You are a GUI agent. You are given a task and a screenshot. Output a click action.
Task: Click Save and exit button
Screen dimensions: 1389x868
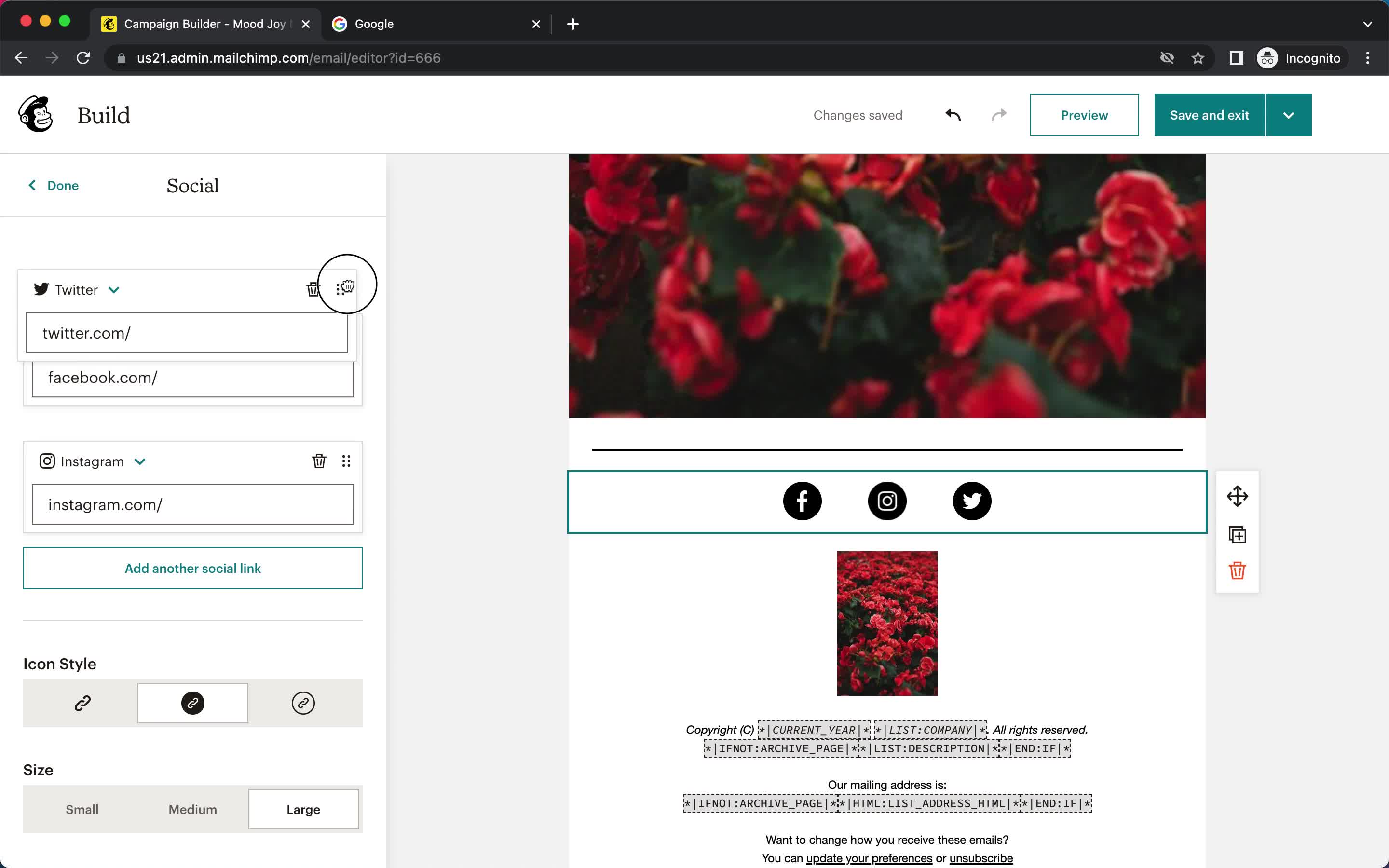pos(1209,115)
